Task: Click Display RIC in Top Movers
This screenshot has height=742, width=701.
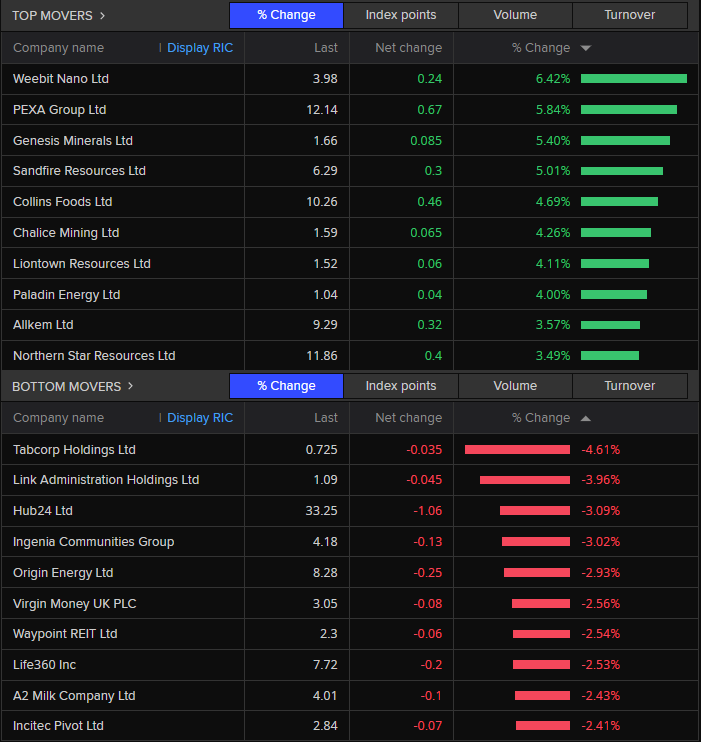Action: point(200,48)
